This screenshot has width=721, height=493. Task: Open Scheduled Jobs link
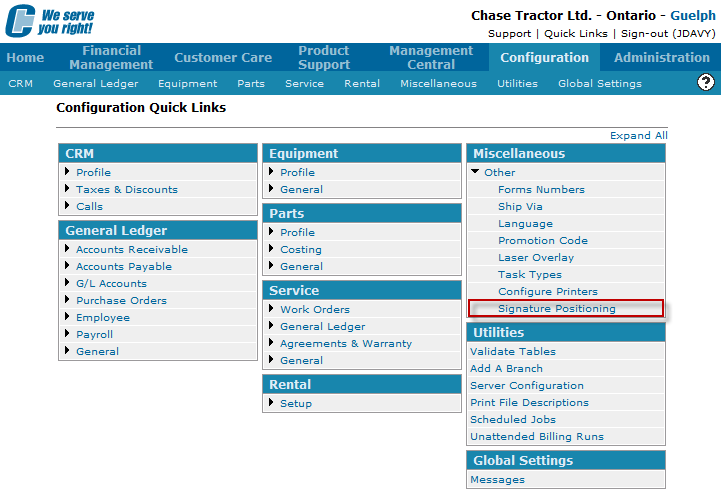pyautogui.click(x=513, y=419)
